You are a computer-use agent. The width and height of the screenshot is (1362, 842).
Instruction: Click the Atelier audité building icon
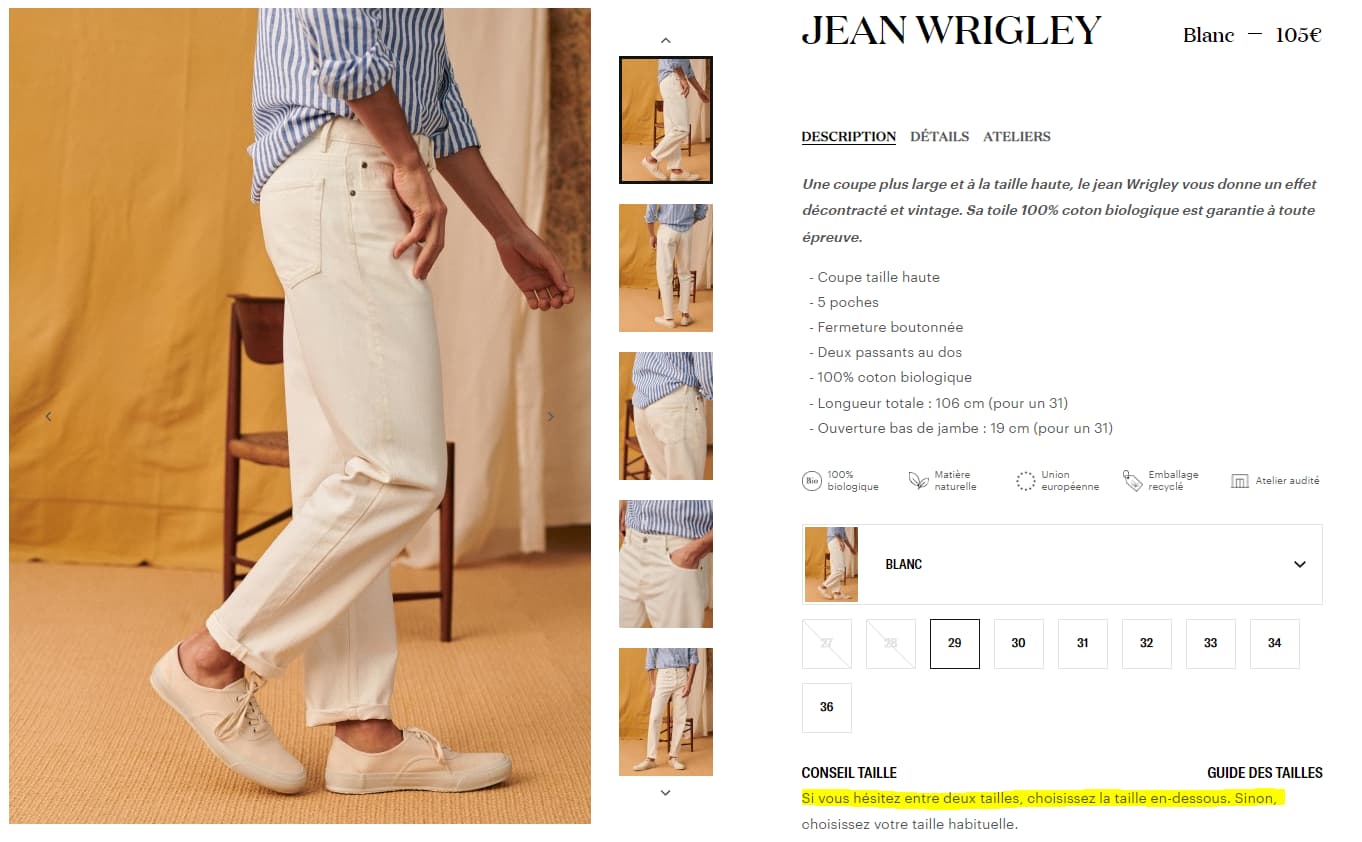(1240, 481)
